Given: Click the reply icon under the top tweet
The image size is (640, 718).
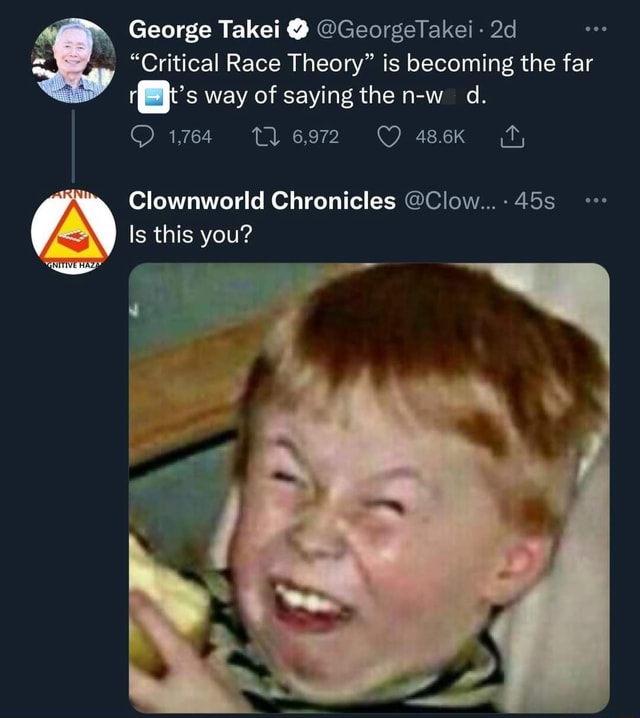Looking at the screenshot, I should [142, 137].
